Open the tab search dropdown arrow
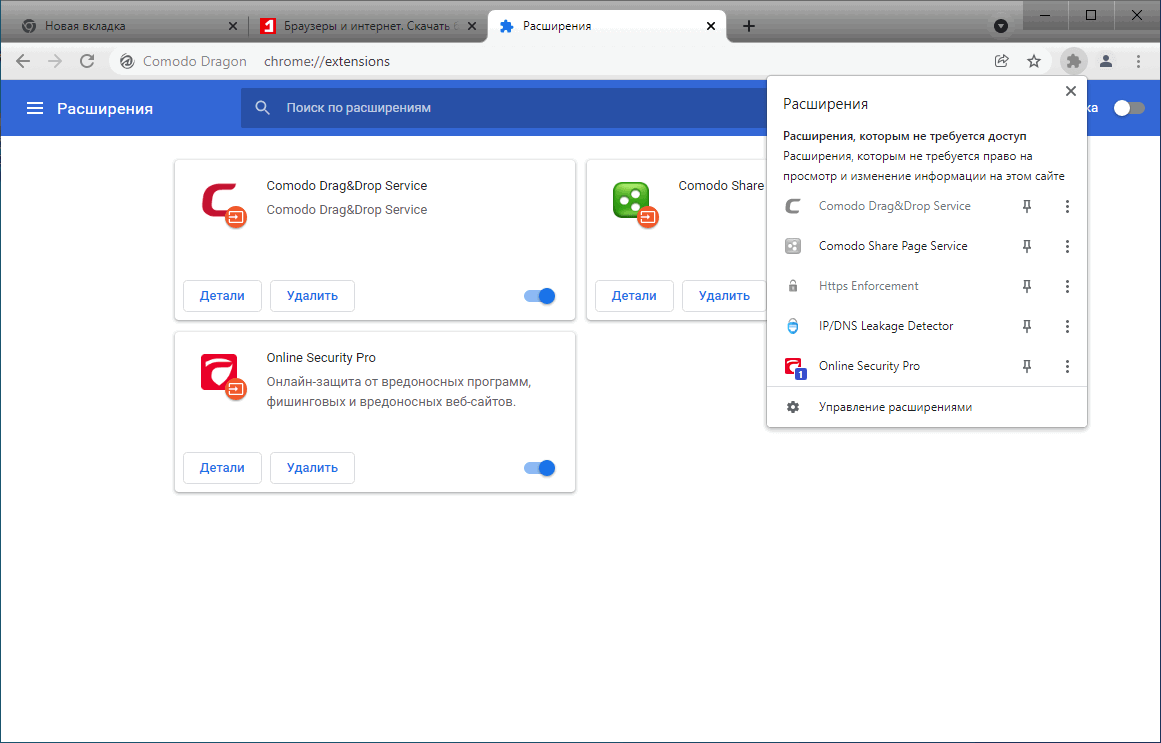This screenshot has height=743, width=1161. point(1001,26)
